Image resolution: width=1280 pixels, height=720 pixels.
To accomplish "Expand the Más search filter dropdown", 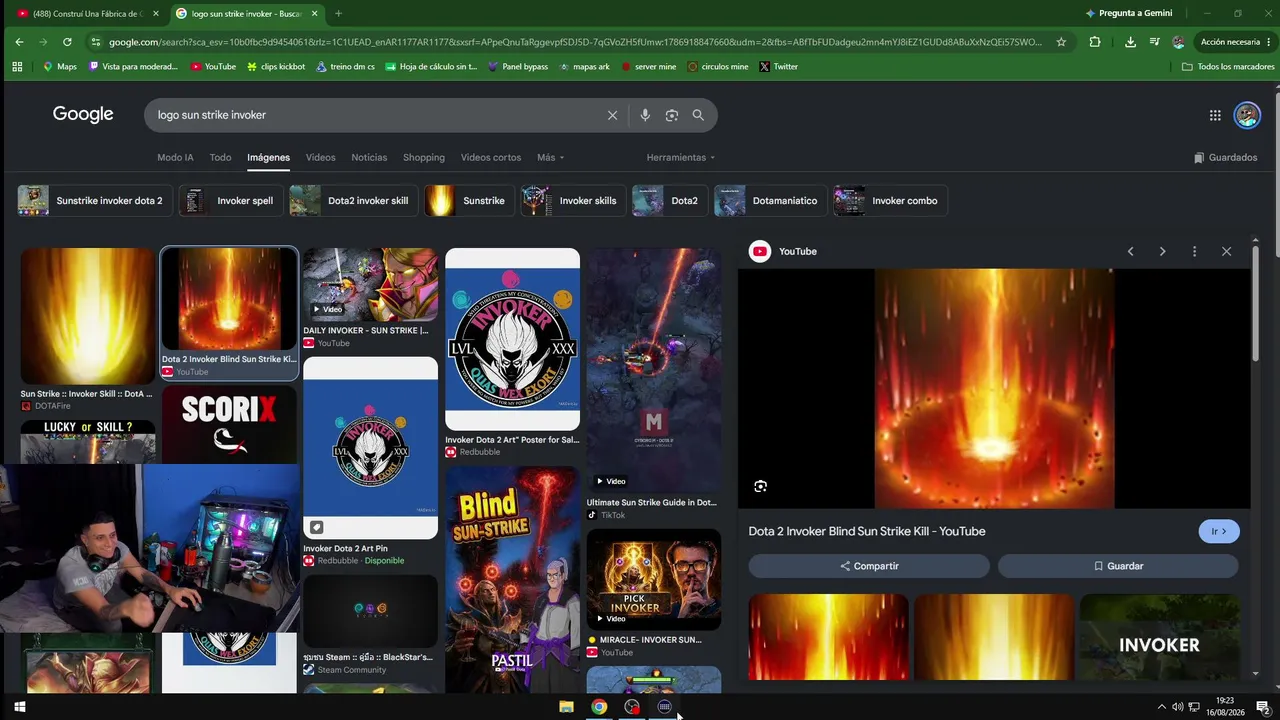I will pos(550,157).
